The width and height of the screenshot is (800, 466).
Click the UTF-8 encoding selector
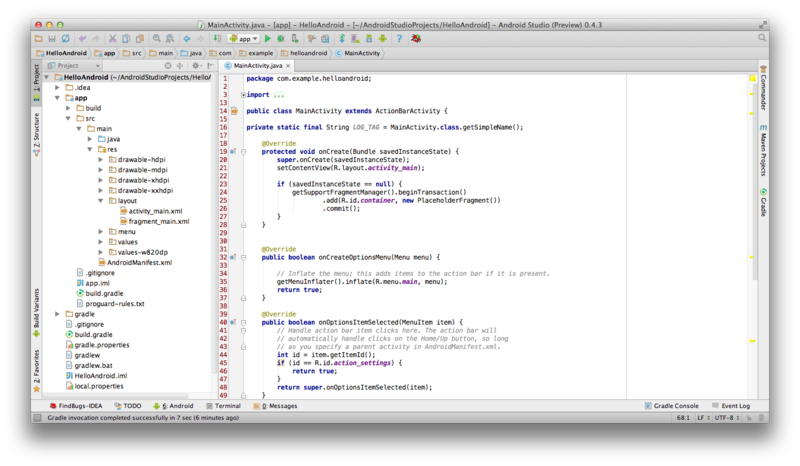pos(727,418)
